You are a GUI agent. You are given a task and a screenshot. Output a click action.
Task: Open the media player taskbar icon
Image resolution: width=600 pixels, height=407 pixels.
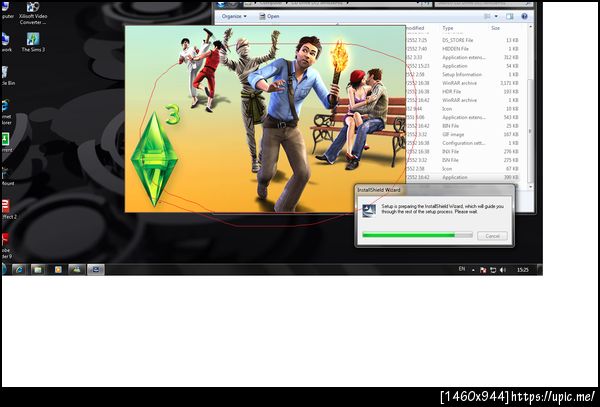tap(58, 270)
